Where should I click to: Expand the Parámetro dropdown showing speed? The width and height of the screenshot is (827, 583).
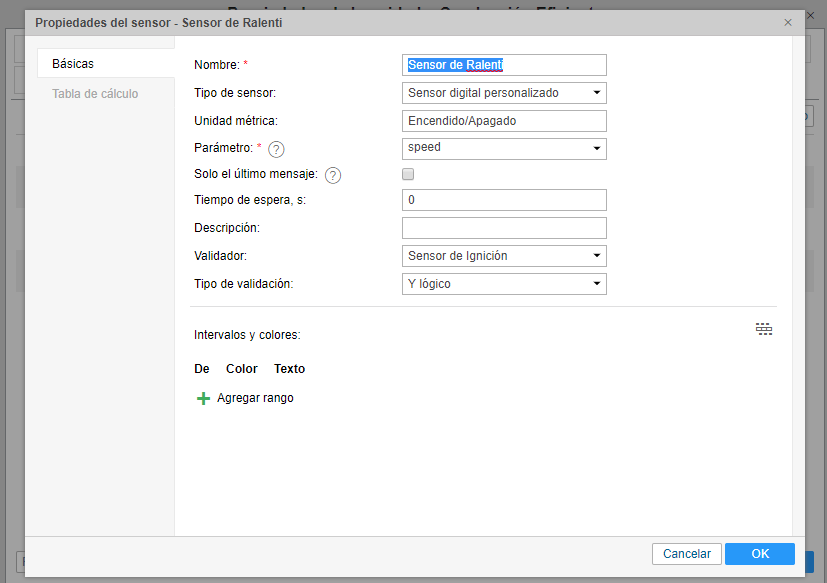tap(503, 148)
